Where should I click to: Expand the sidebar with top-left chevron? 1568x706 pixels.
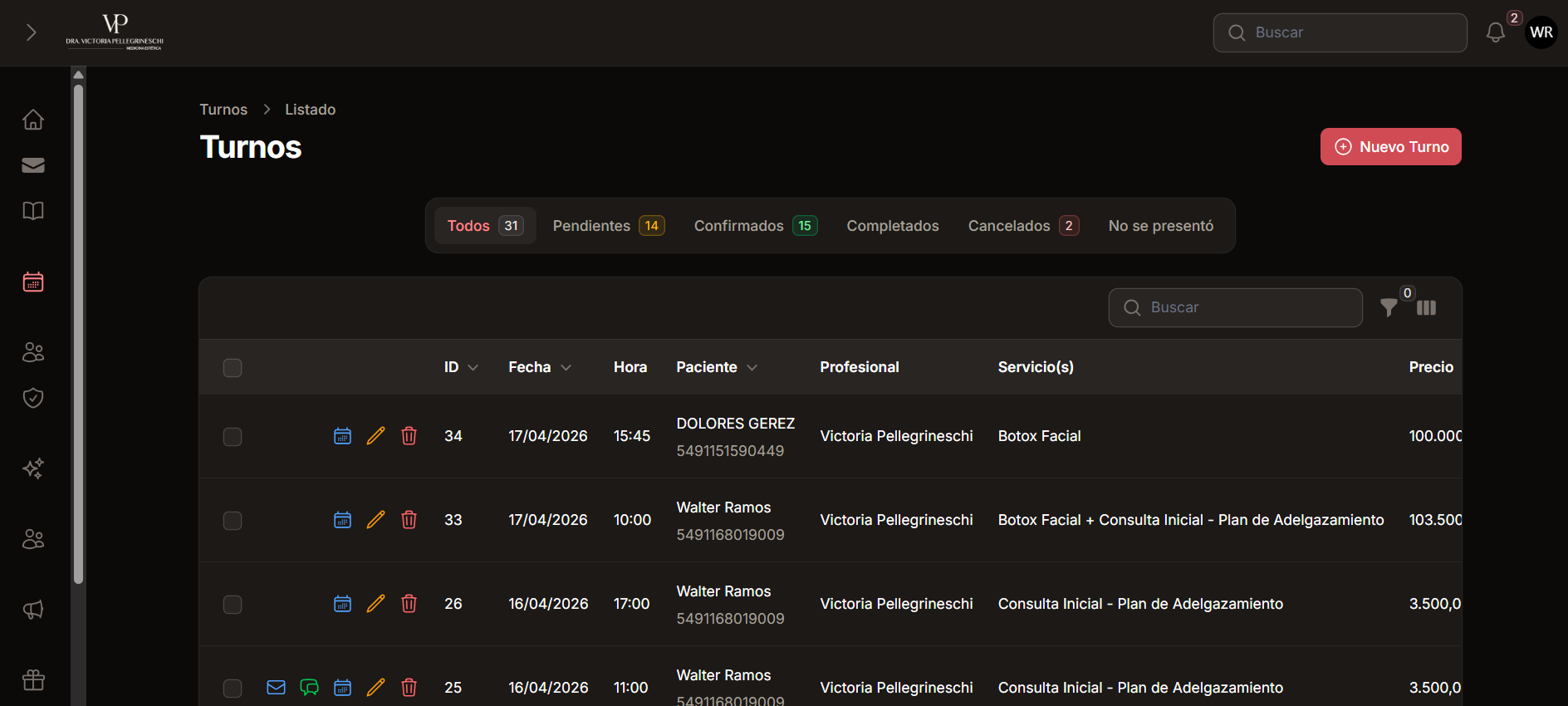point(32,32)
